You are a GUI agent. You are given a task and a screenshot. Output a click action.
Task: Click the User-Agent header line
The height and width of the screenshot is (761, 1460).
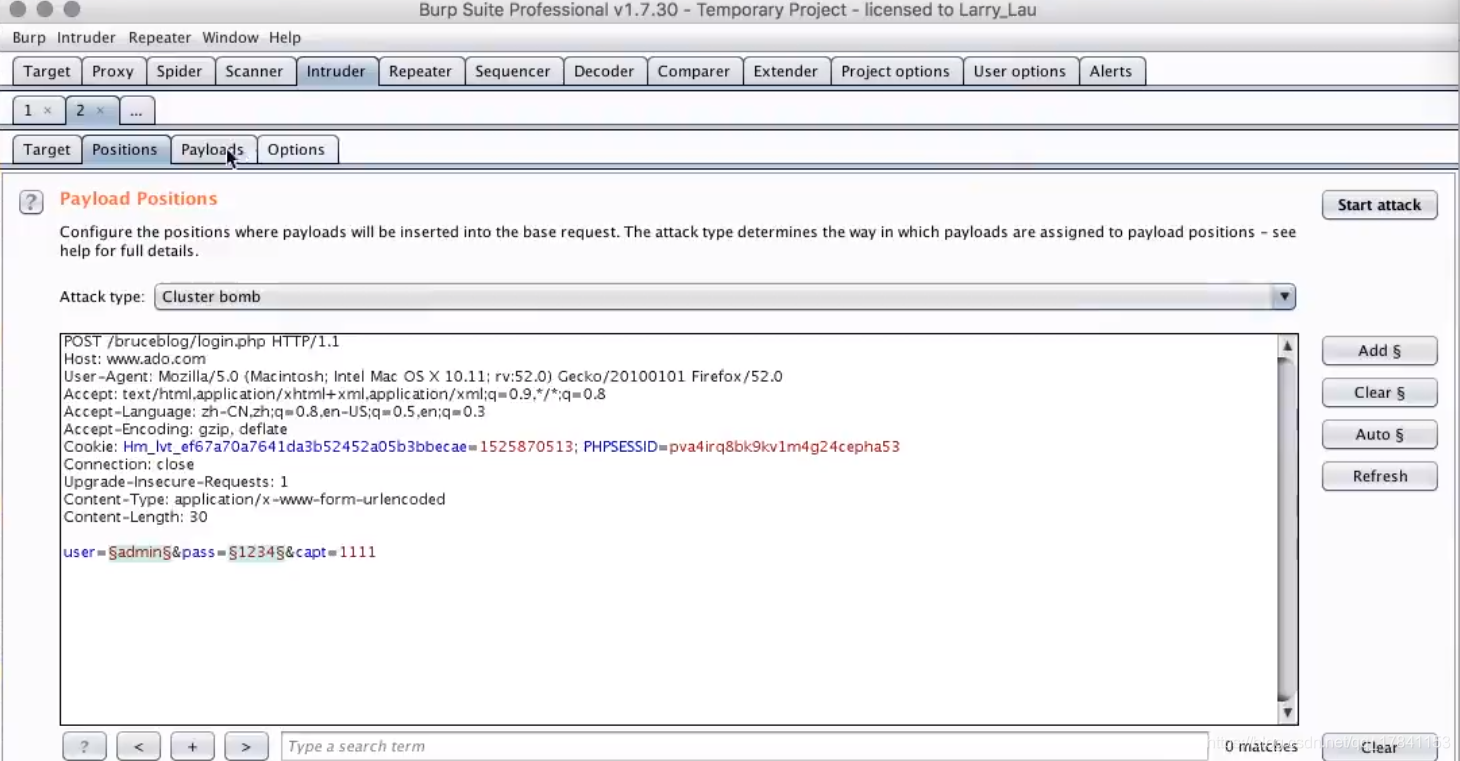point(423,377)
